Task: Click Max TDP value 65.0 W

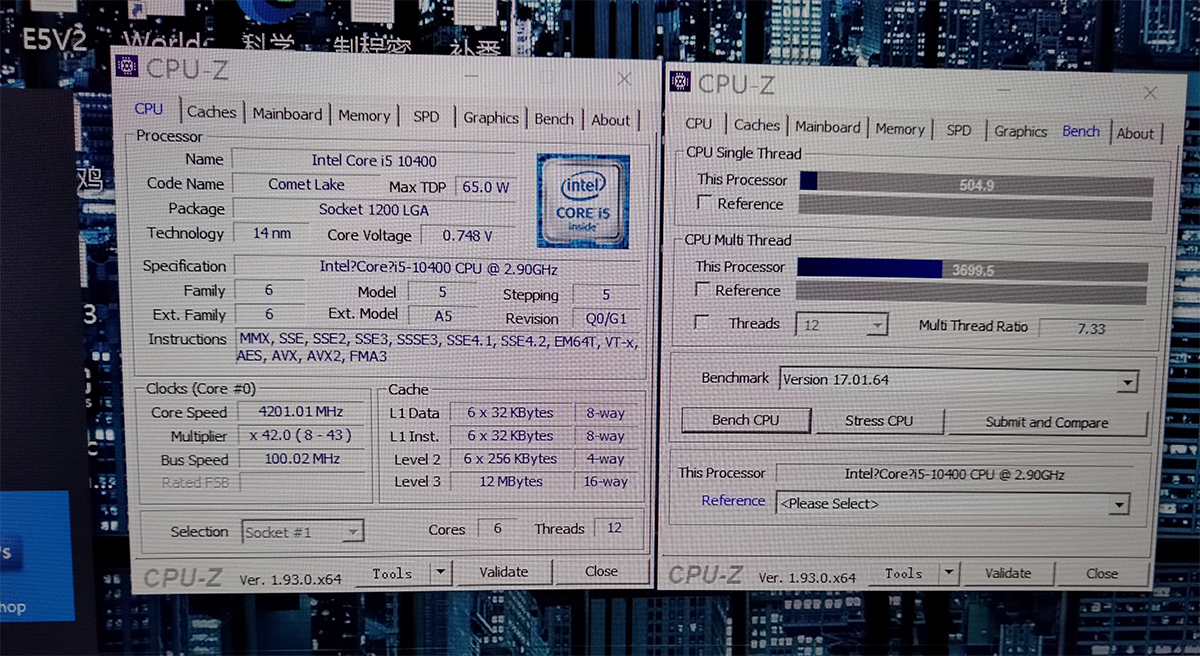Action: pyautogui.click(x=485, y=187)
